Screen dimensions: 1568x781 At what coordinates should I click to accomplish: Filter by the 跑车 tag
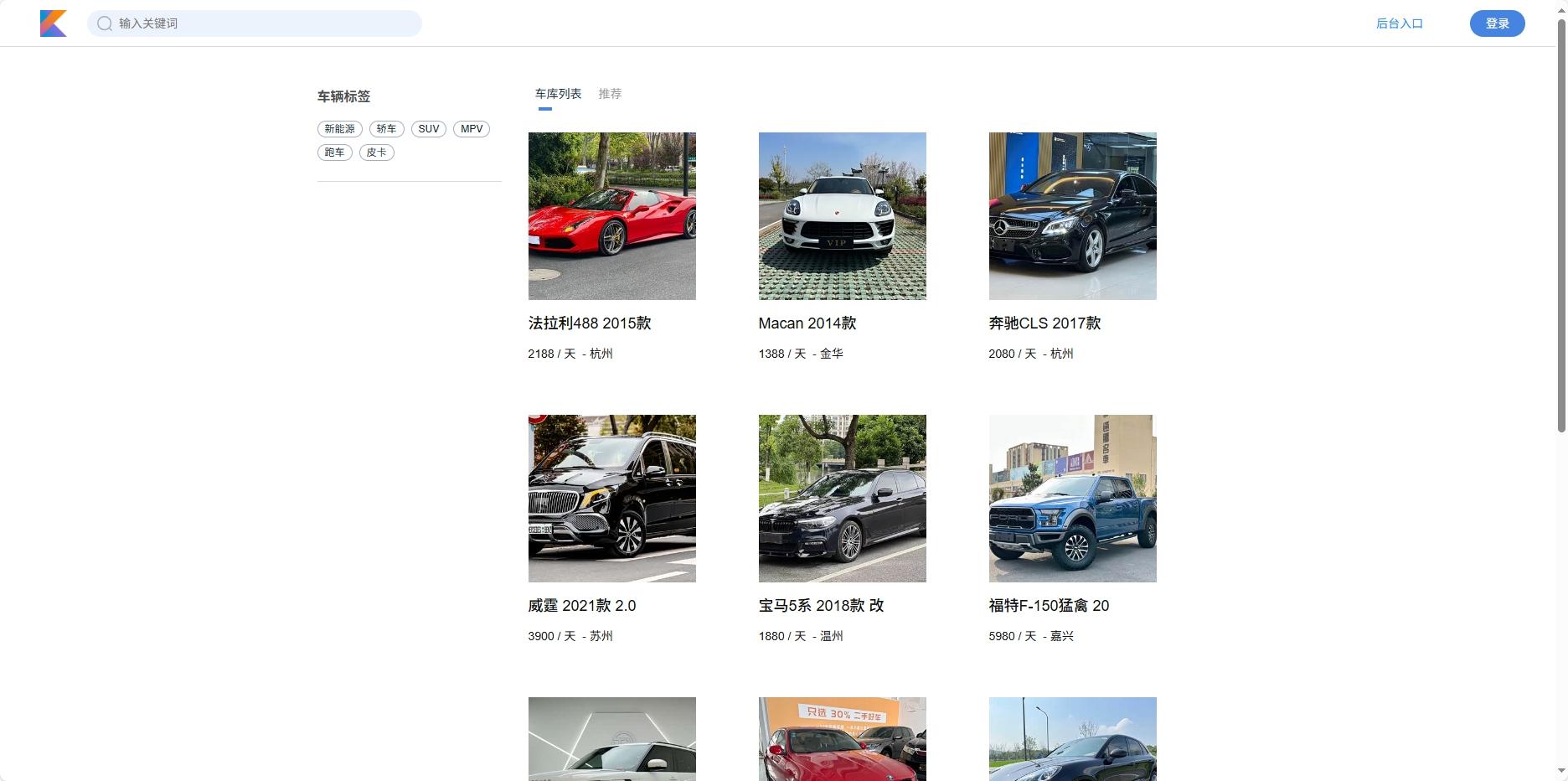pyautogui.click(x=335, y=153)
